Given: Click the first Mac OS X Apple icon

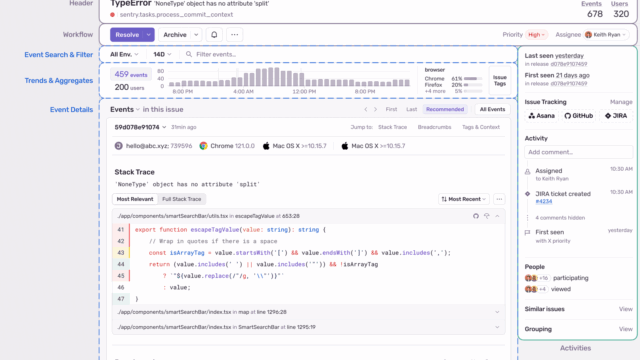Looking at the screenshot, I should pyautogui.click(x=266, y=146).
